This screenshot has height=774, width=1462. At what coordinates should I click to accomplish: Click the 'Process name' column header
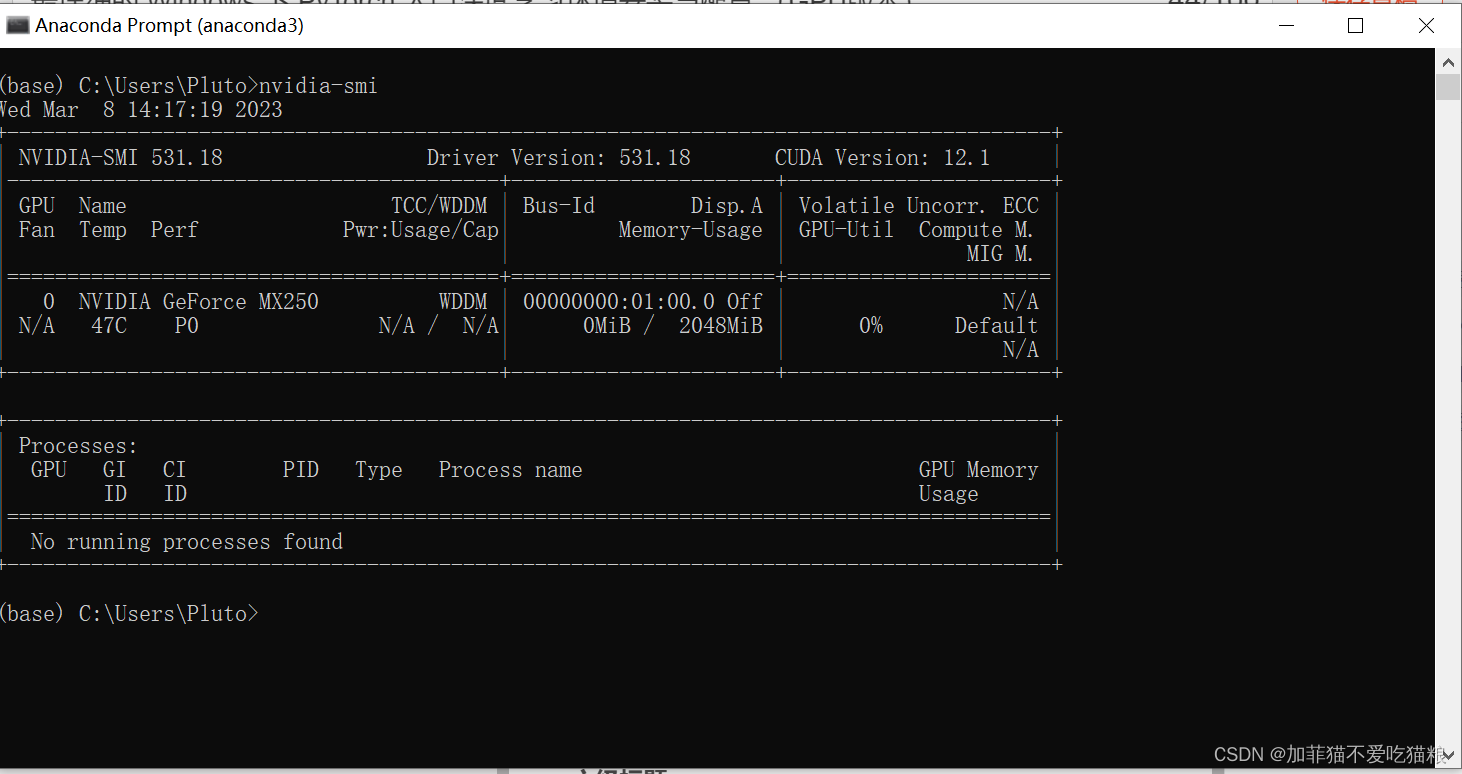click(510, 470)
